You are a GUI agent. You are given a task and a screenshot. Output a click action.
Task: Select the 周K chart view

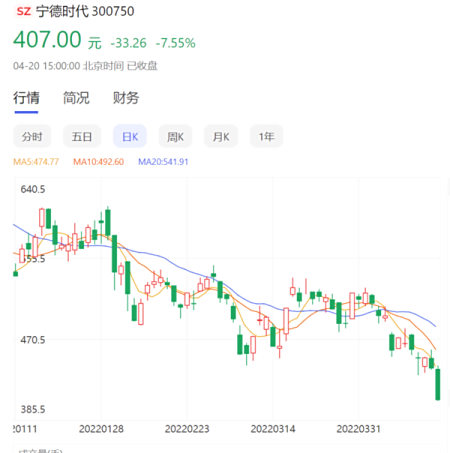(x=175, y=136)
